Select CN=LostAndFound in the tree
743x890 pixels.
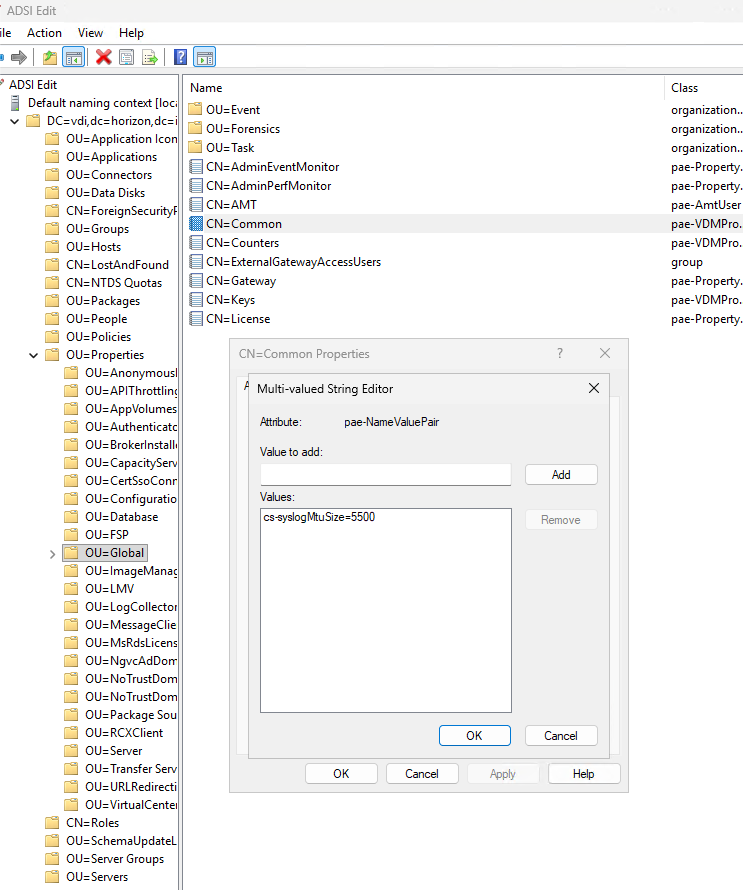(x=117, y=265)
